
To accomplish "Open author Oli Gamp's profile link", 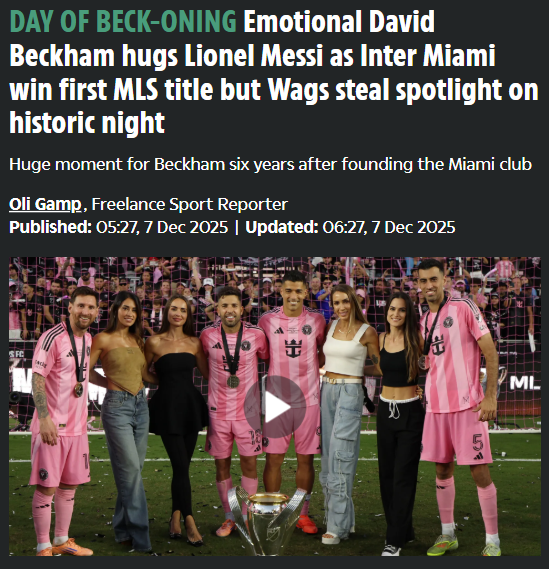I will pyautogui.click(x=45, y=204).
